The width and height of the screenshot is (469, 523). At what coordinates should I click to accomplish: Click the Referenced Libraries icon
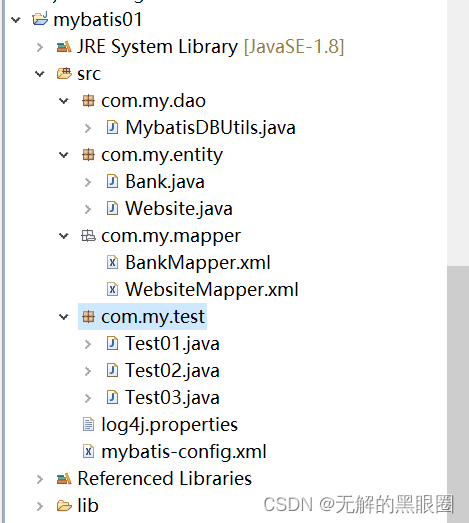64,479
